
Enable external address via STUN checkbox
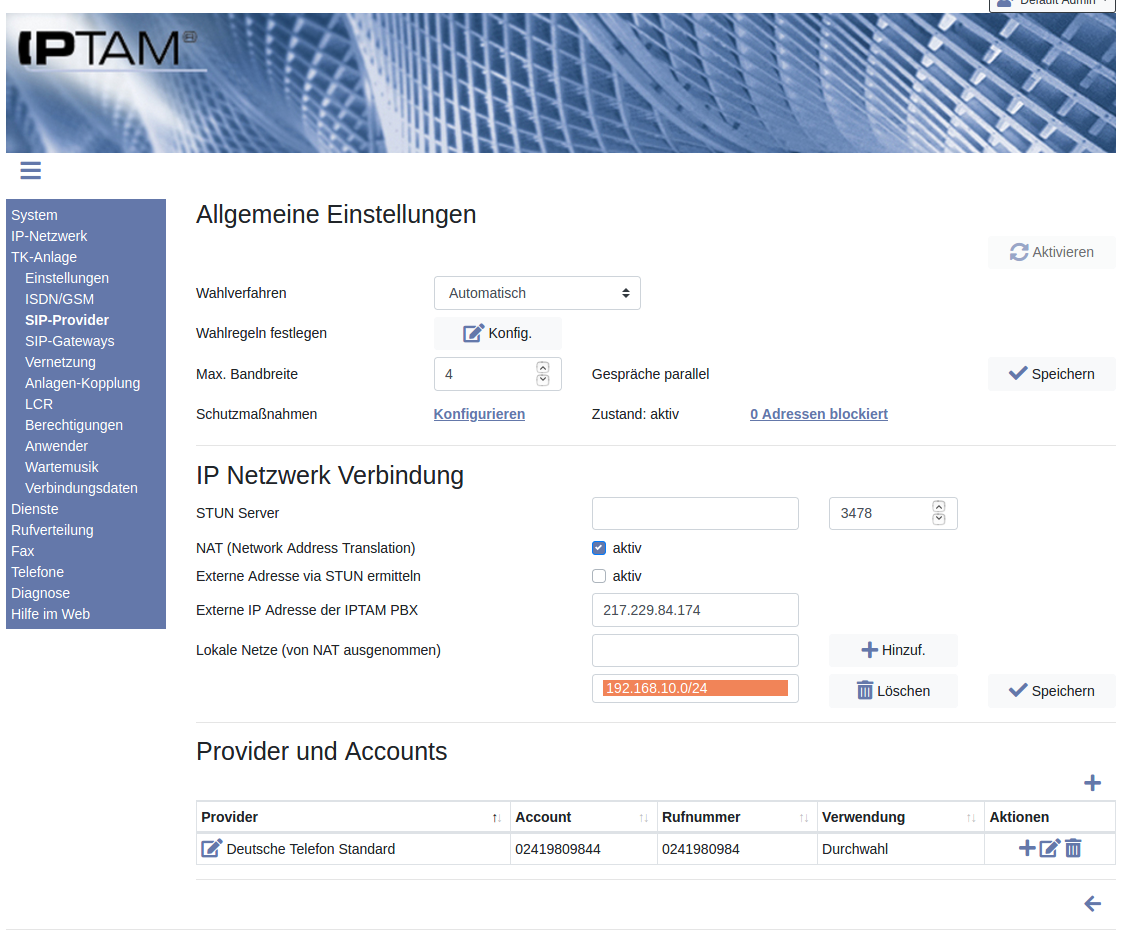pos(599,576)
